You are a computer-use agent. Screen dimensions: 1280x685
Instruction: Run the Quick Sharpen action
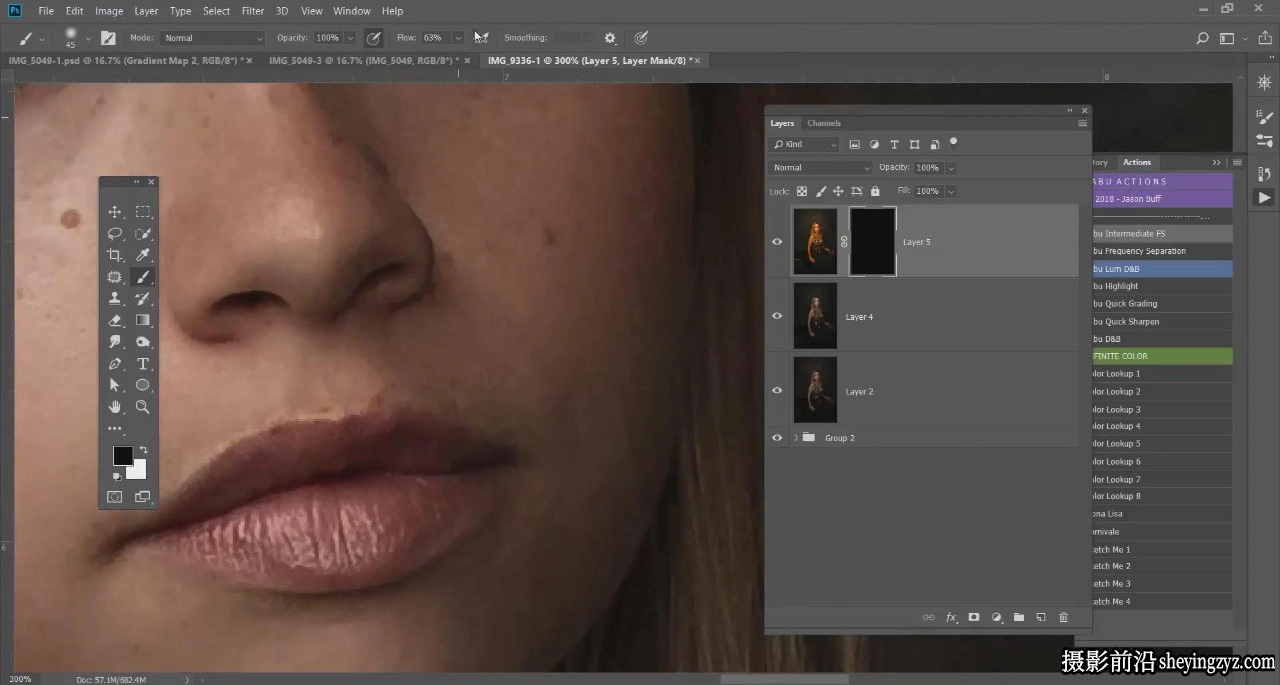tap(1161, 322)
